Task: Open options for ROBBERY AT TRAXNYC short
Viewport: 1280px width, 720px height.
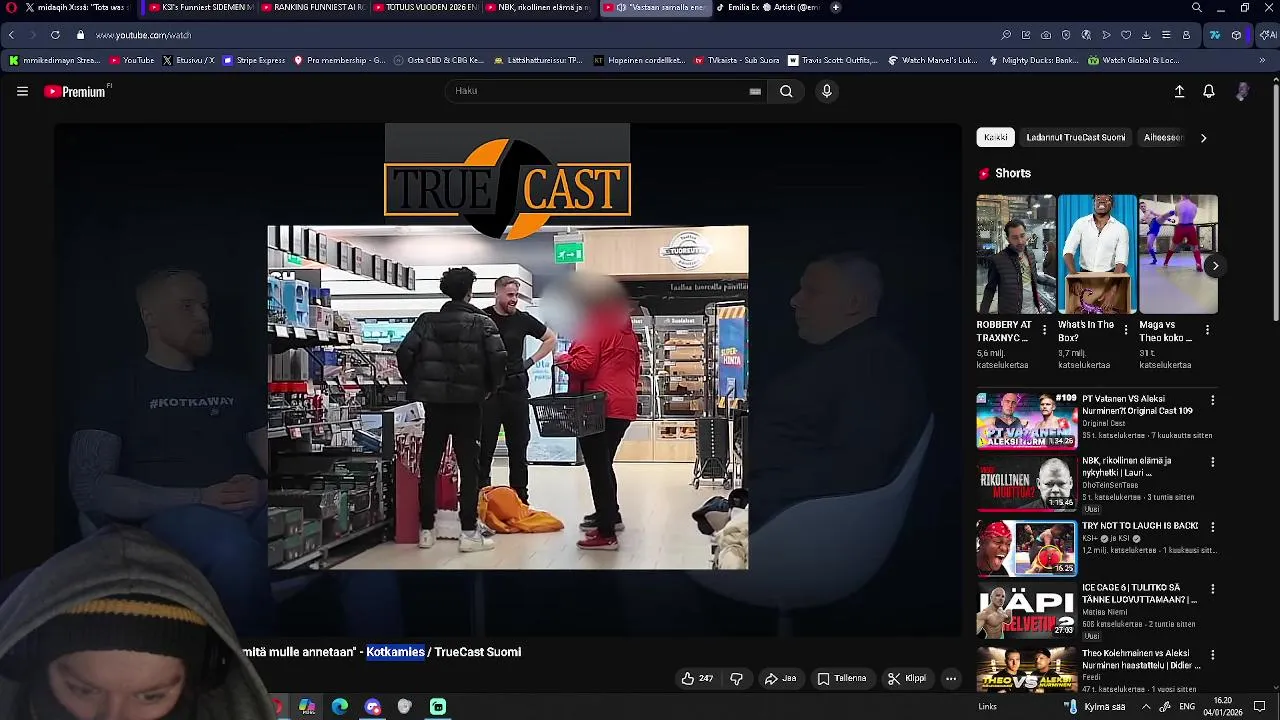Action: click(x=1045, y=329)
